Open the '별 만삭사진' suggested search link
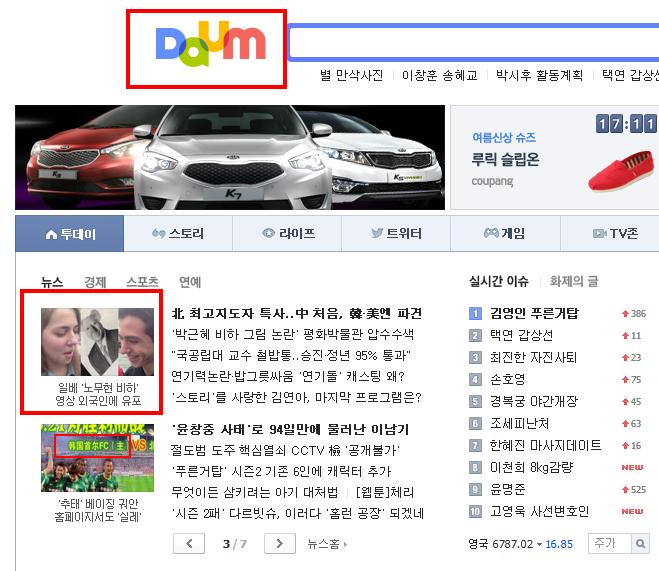 coord(351,75)
